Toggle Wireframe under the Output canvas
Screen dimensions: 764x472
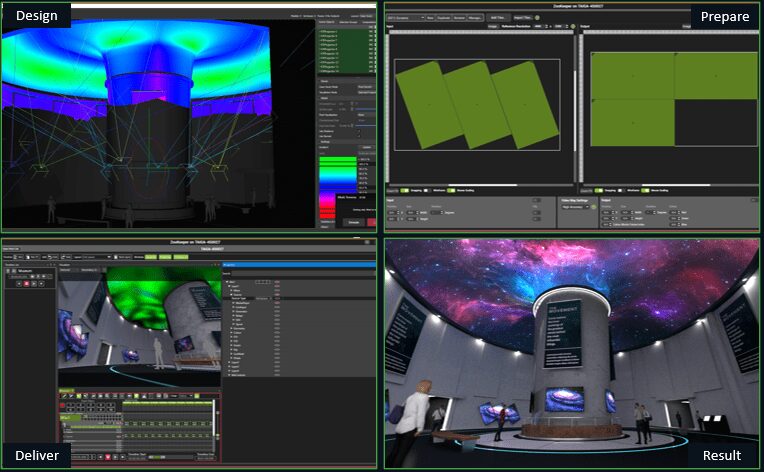(x=621, y=190)
